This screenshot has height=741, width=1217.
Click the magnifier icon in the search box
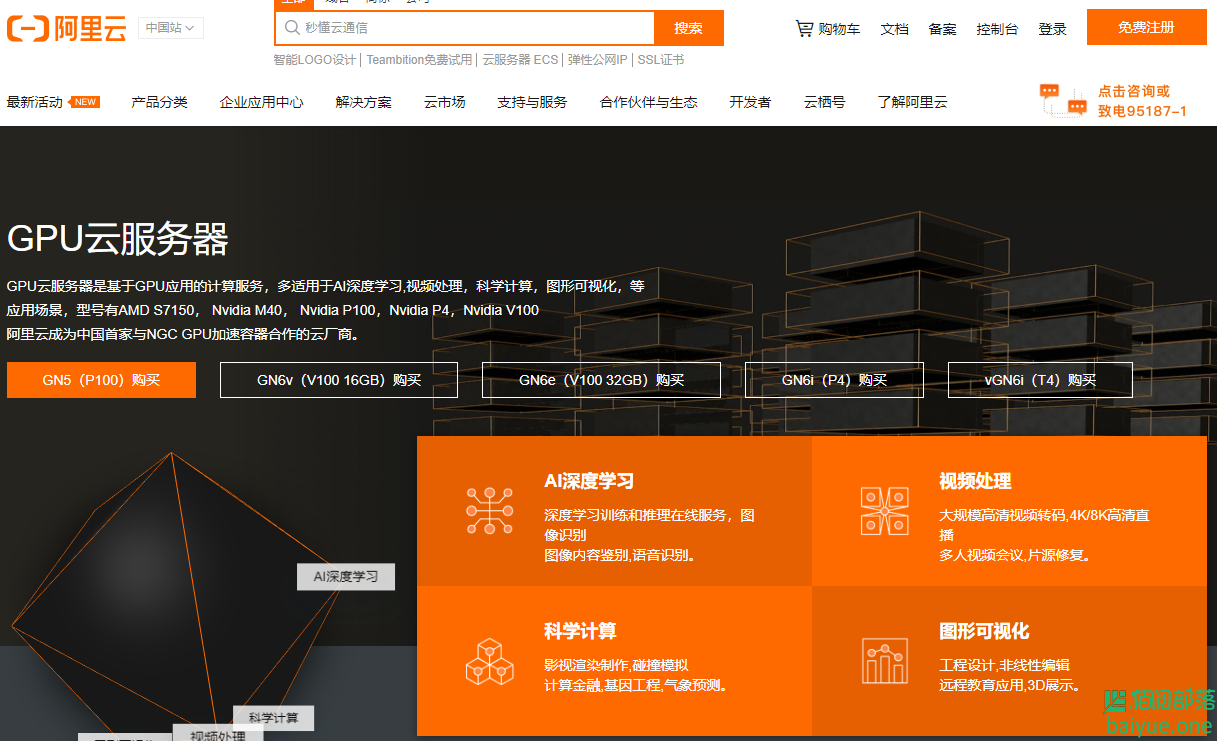pyautogui.click(x=292, y=28)
